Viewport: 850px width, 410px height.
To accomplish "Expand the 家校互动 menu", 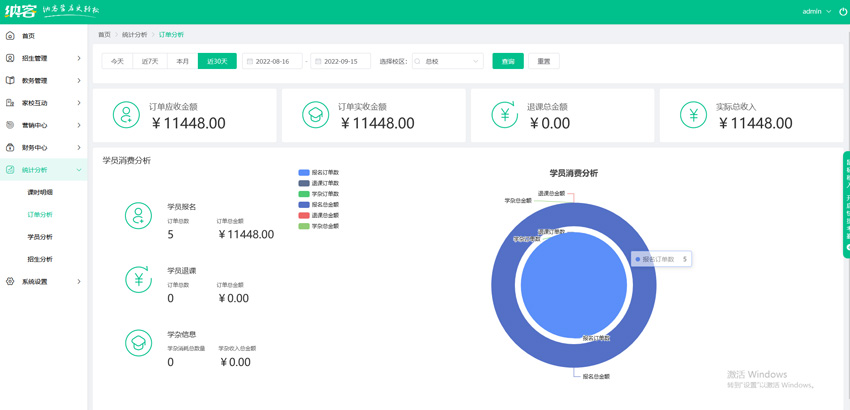I will (x=79, y=102).
